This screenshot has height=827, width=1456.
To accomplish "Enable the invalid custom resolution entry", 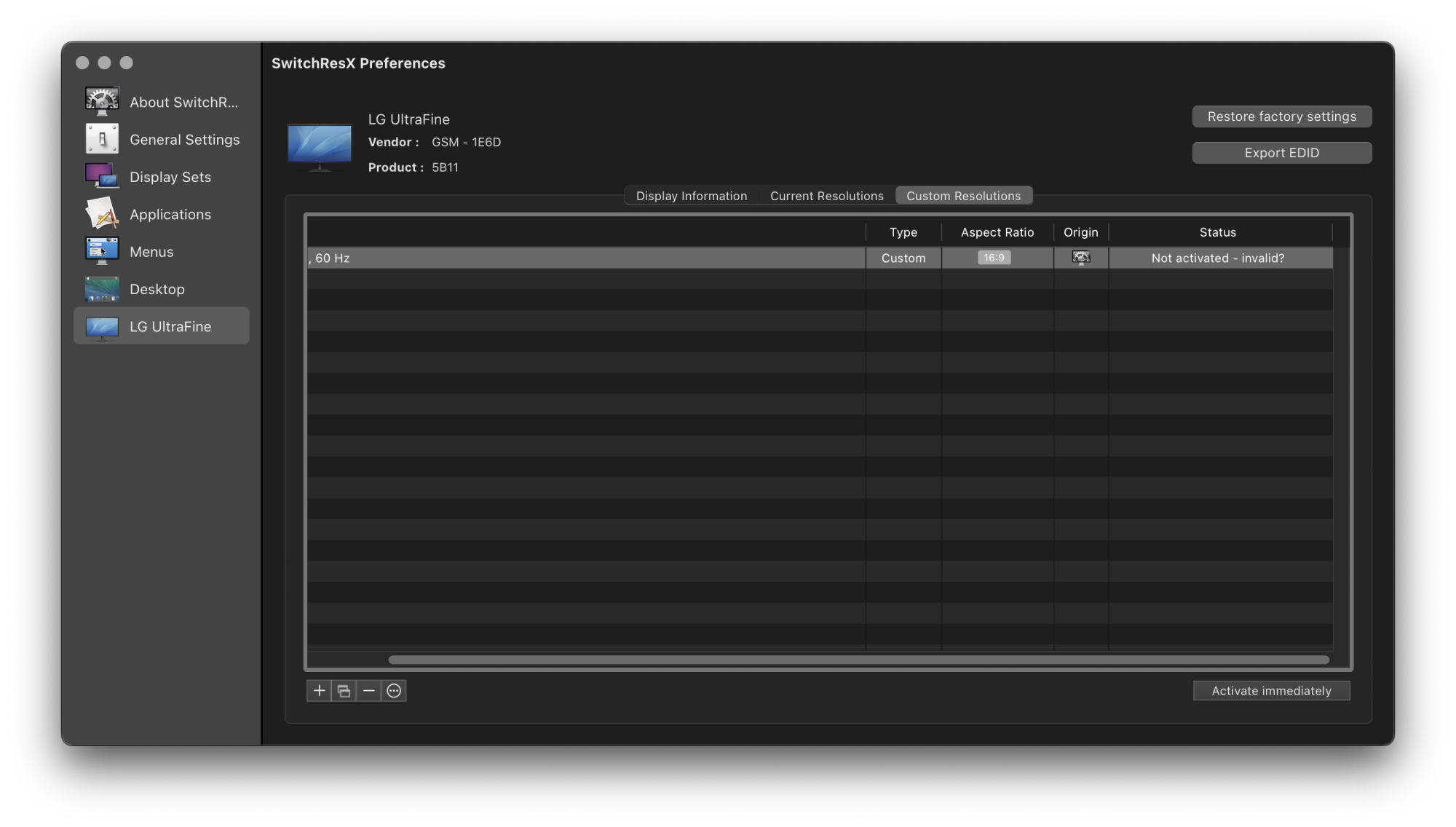I will [x=1271, y=690].
